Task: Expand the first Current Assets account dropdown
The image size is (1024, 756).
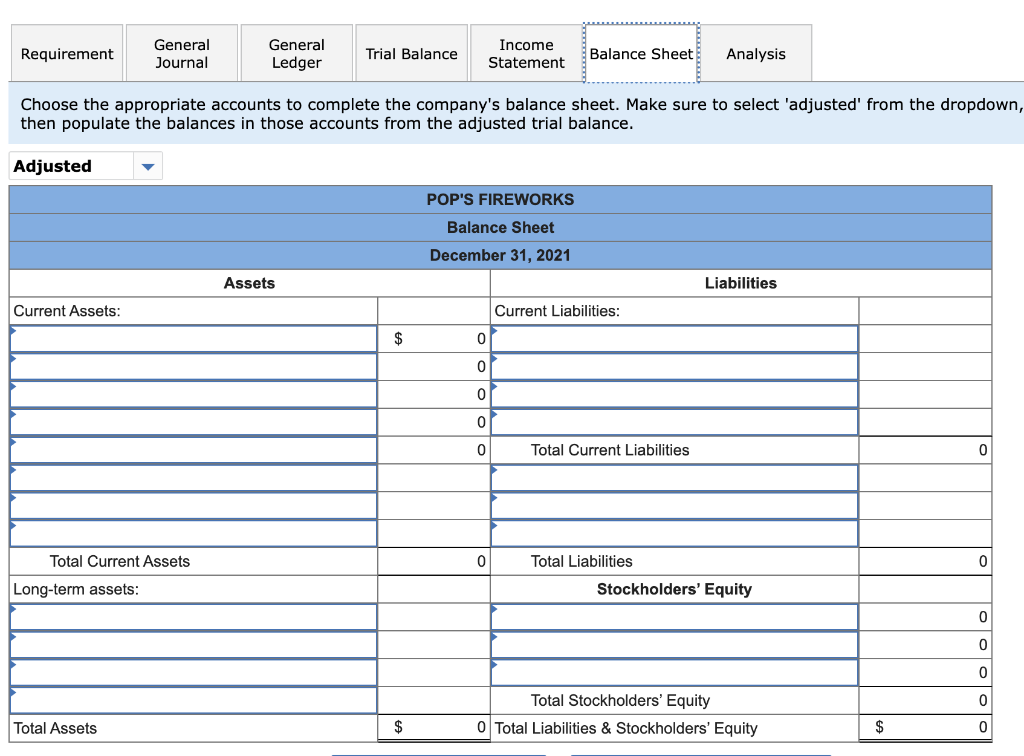Action: pyautogui.click(x=190, y=339)
